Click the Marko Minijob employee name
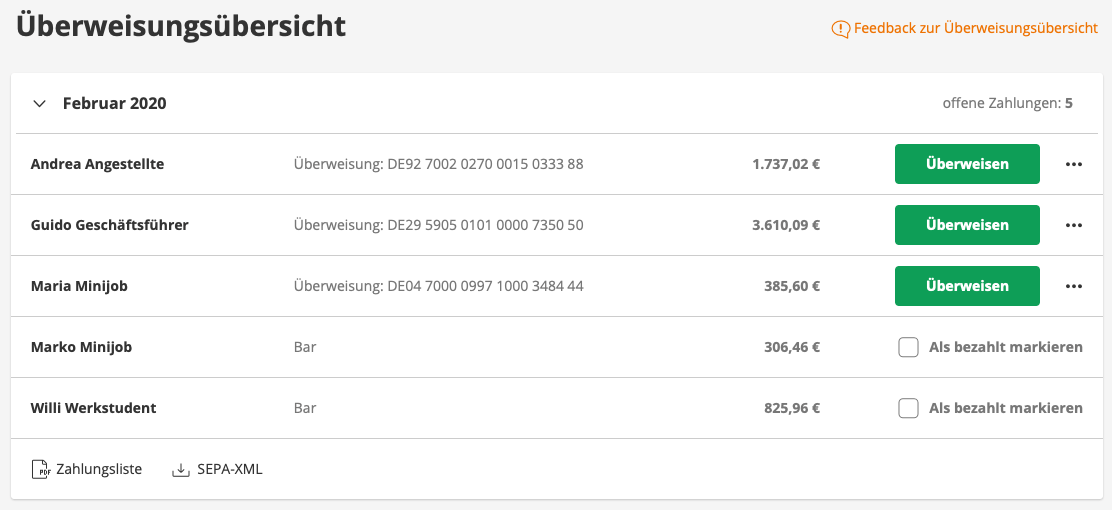1112x510 pixels. tap(81, 348)
